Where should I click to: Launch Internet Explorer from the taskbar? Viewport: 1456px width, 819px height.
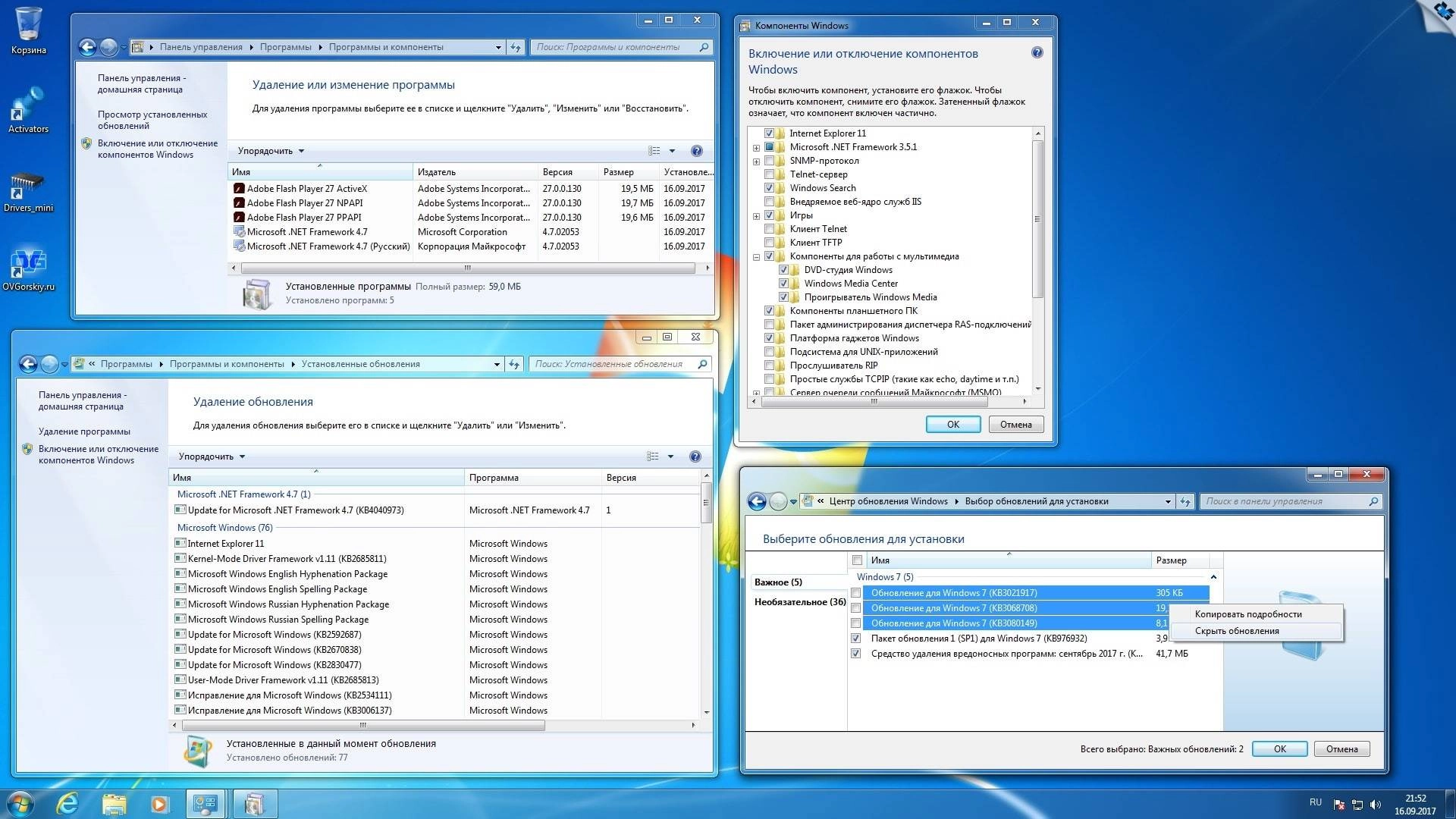click(x=68, y=803)
